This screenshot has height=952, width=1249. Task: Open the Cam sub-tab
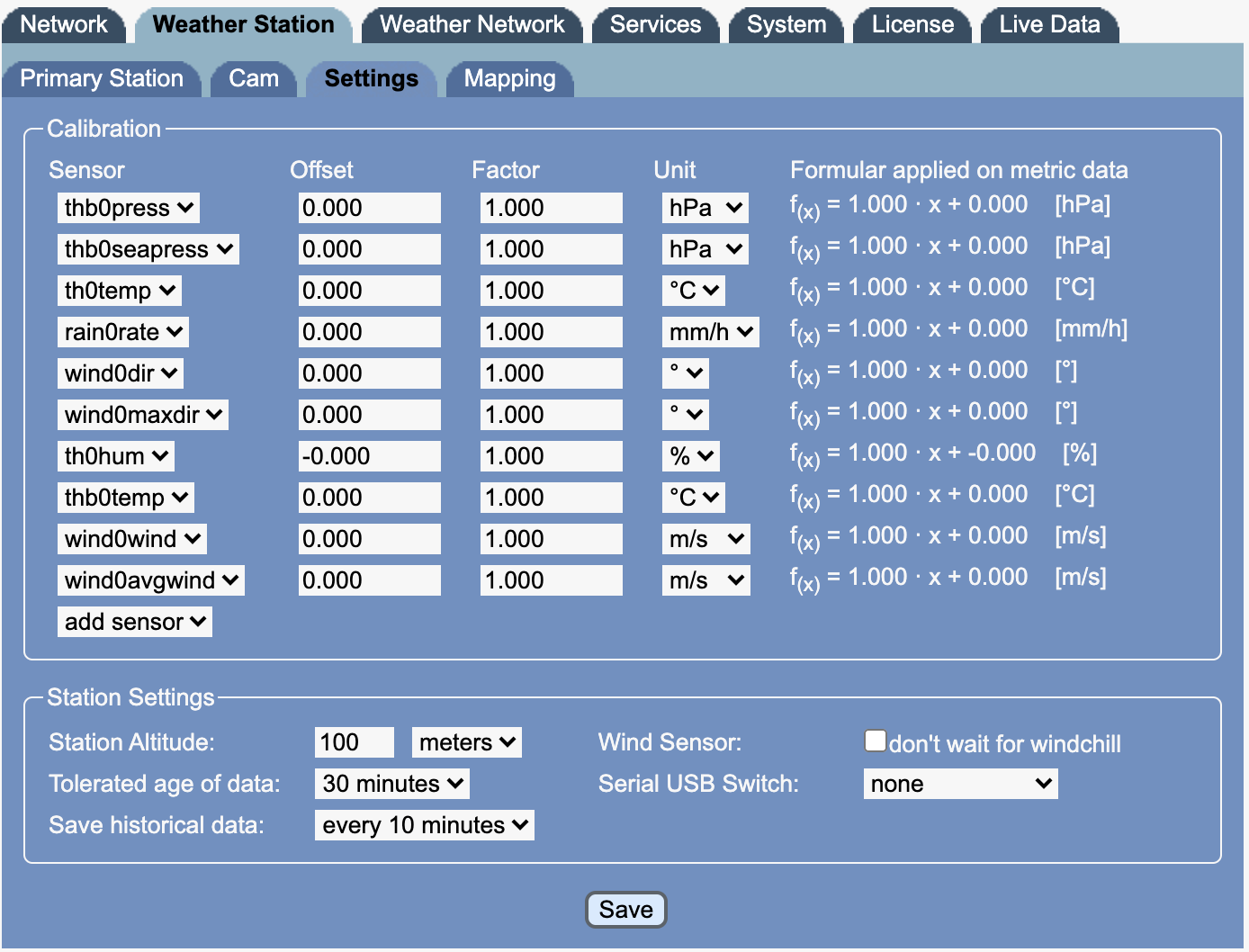(x=254, y=78)
